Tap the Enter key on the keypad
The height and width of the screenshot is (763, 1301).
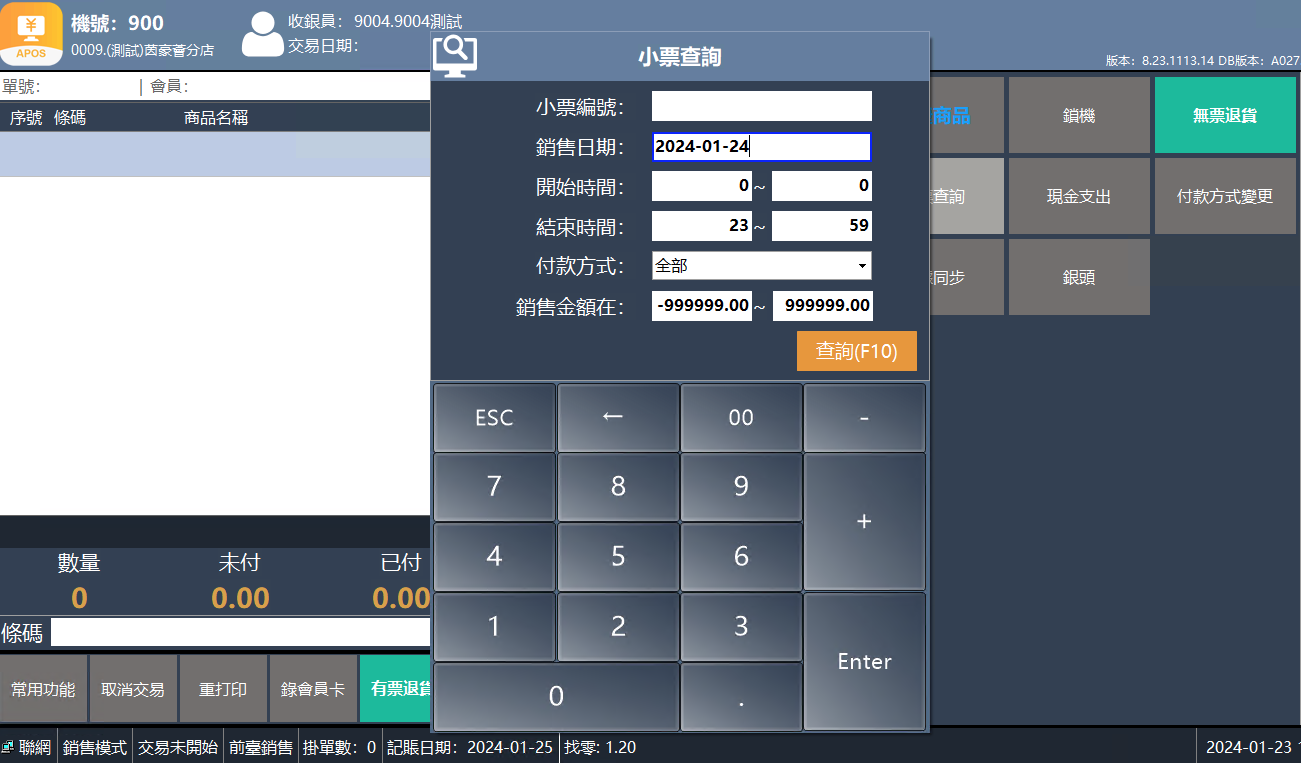pyautogui.click(x=865, y=661)
